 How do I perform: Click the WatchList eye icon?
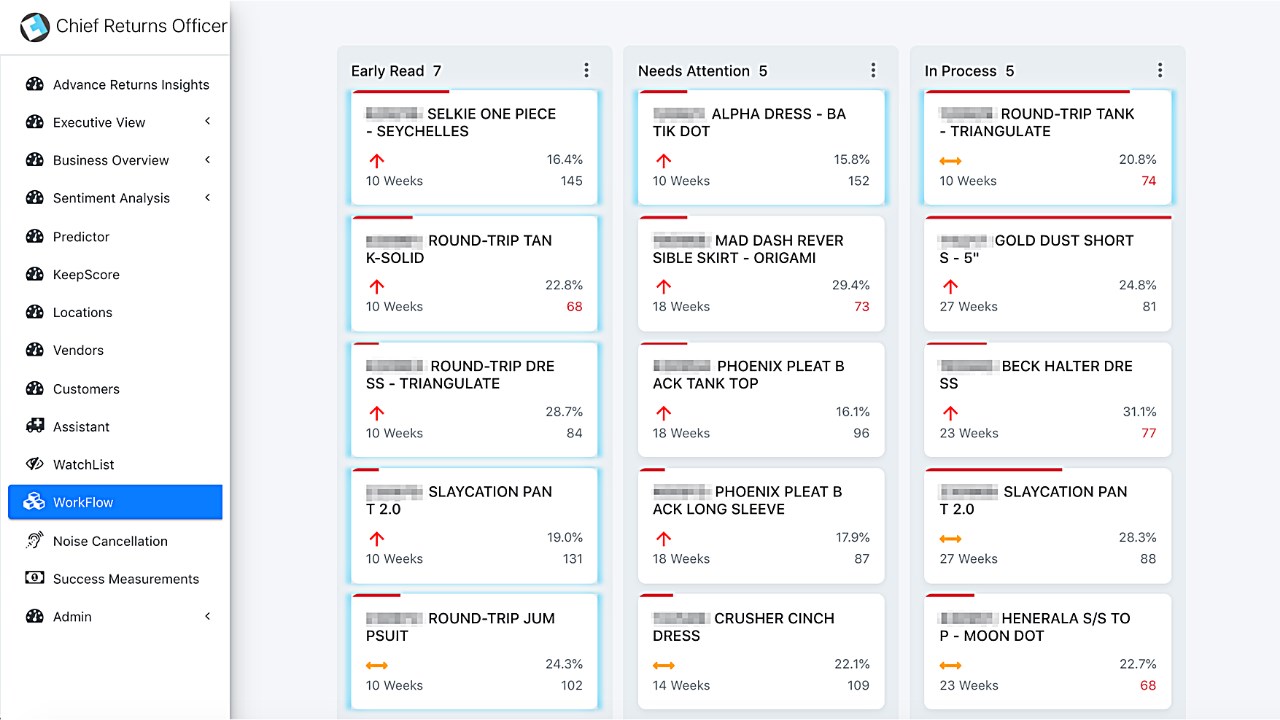tap(35, 464)
